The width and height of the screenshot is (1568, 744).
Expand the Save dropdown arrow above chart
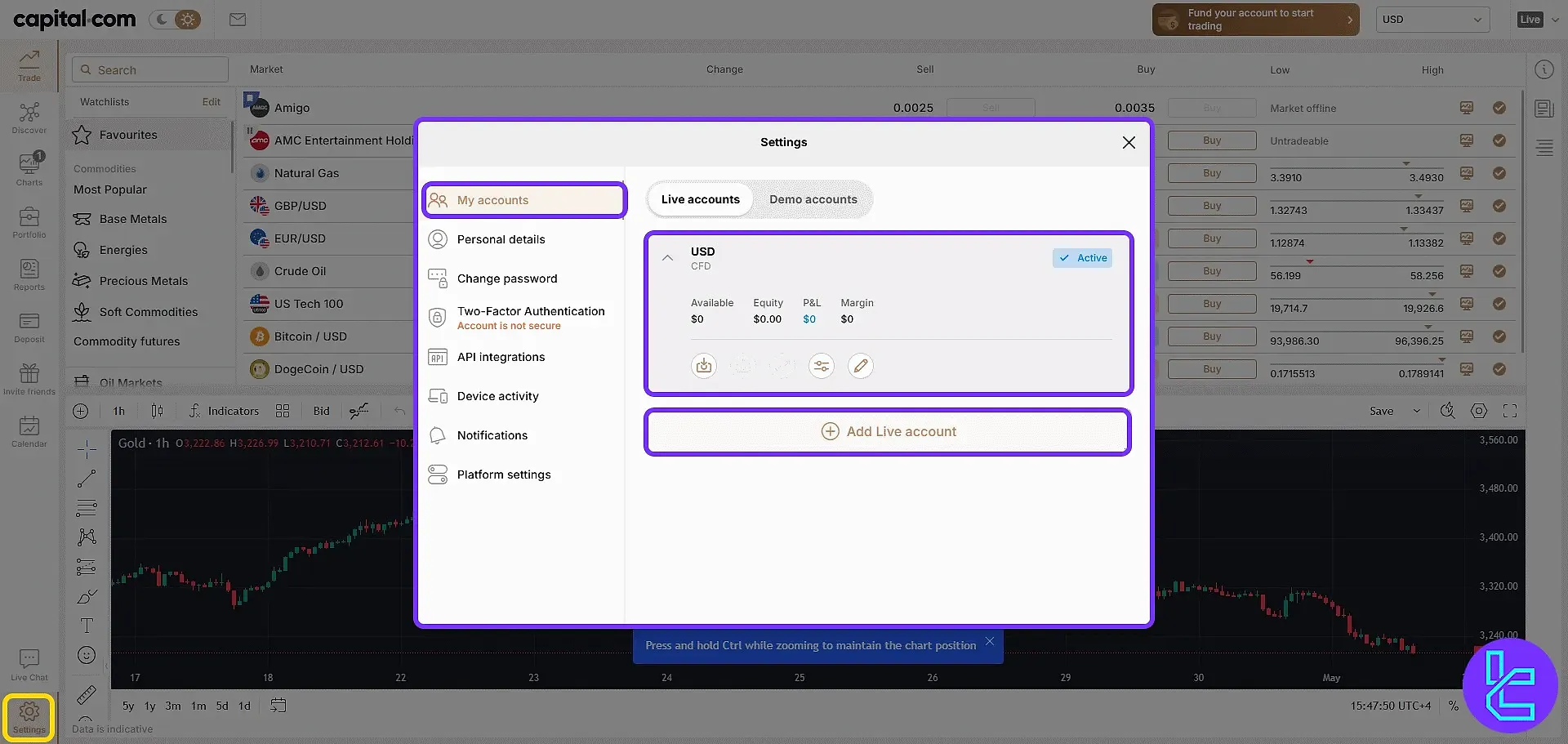[1416, 411]
